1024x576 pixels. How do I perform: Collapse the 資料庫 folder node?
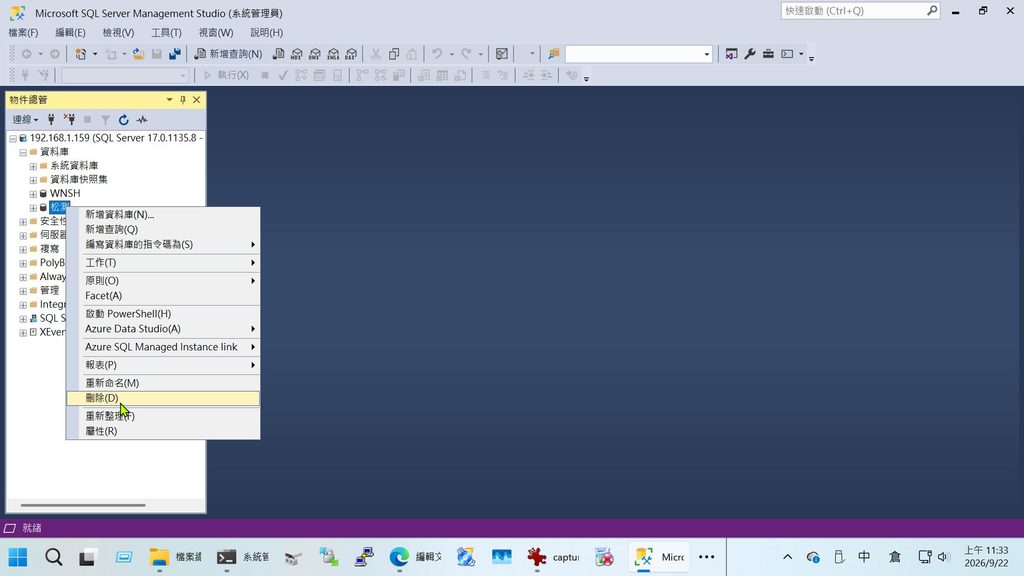(23, 152)
